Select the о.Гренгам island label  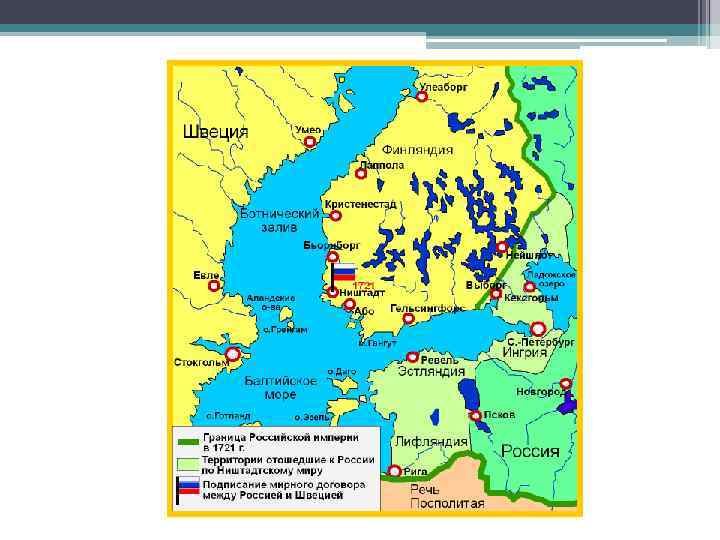tap(286, 329)
